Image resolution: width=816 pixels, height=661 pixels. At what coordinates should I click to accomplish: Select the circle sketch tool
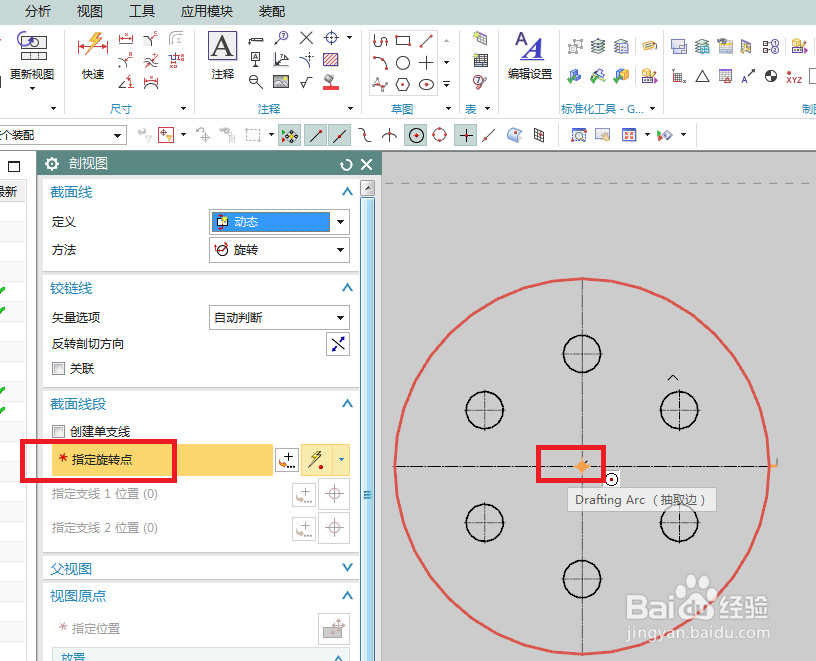(x=403, y=62)
